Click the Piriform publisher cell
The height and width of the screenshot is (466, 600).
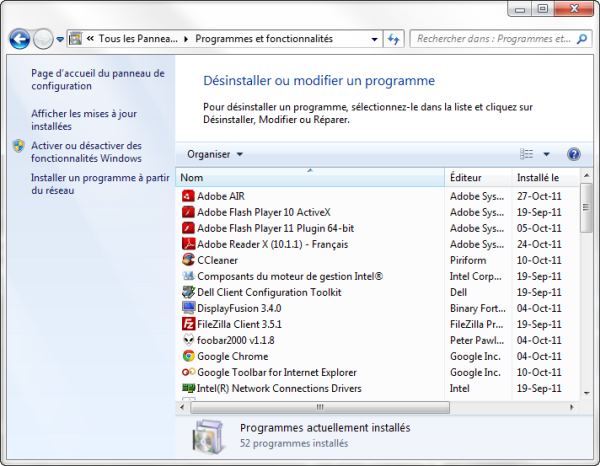tap(468, 260)
